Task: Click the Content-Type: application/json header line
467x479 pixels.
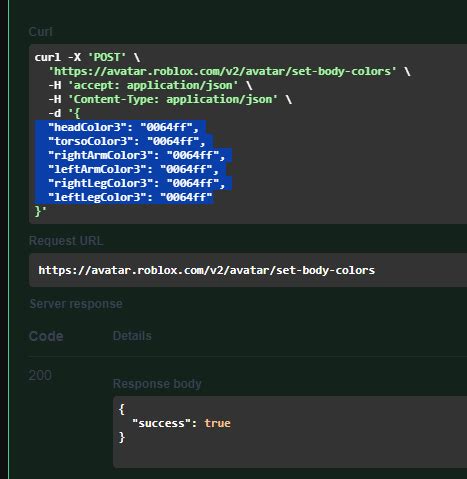Action: point(170,99)
